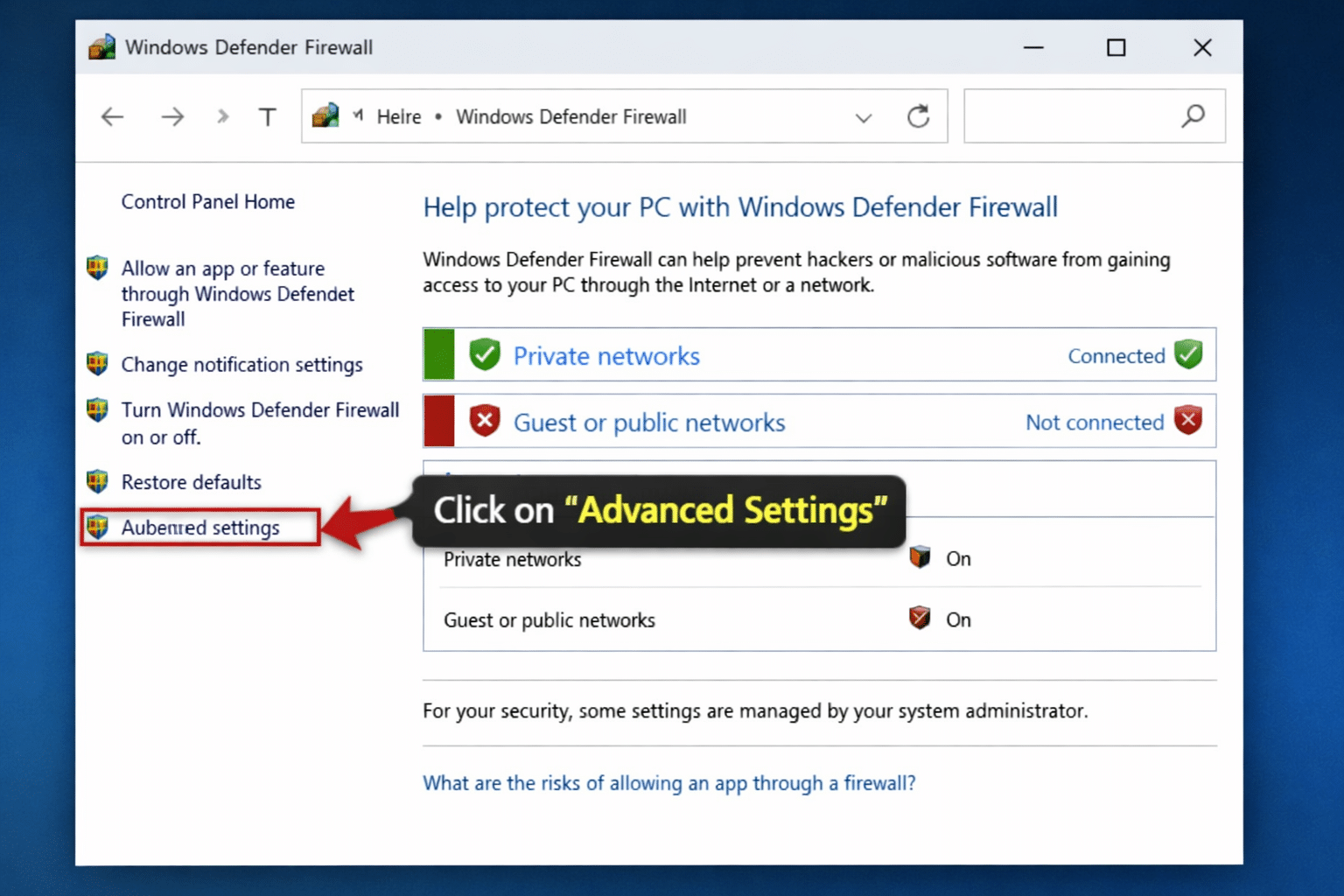
Task: Open Change notification settings link
Action: (x=242, y=365)
